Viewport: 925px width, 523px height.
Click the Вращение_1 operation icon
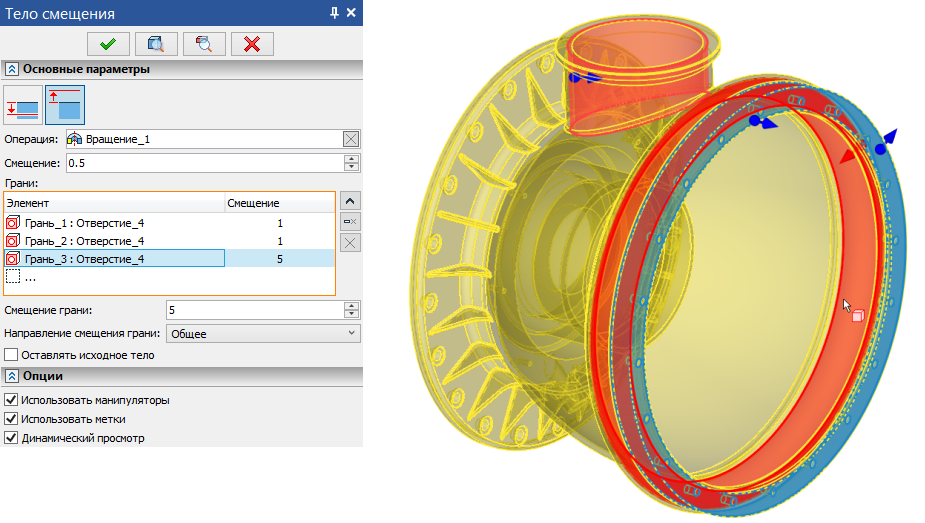point(74,139)
